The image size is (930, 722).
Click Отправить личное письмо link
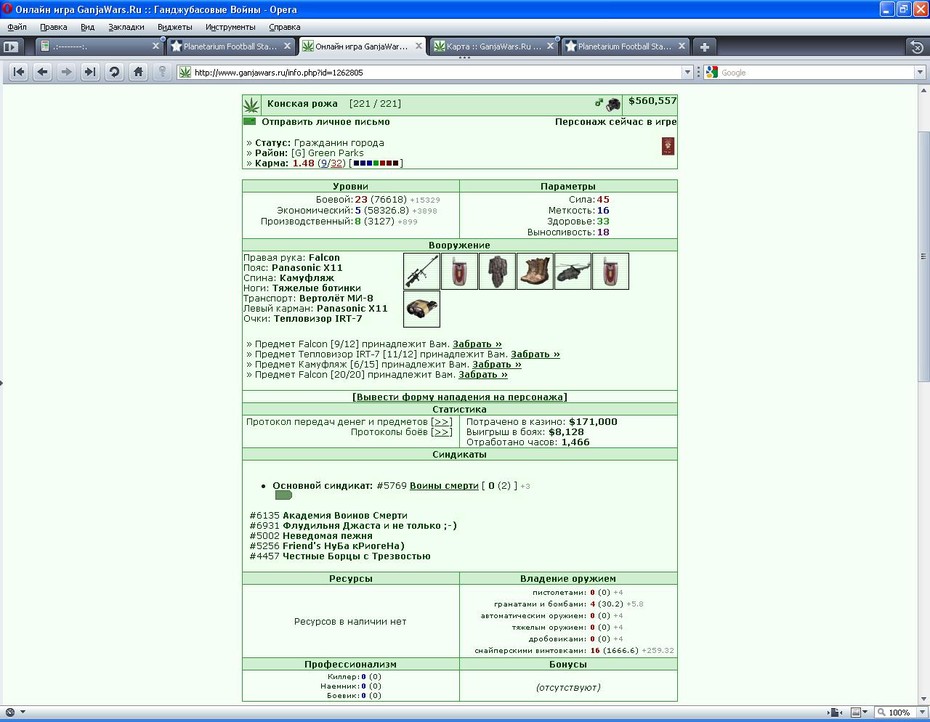326,122
